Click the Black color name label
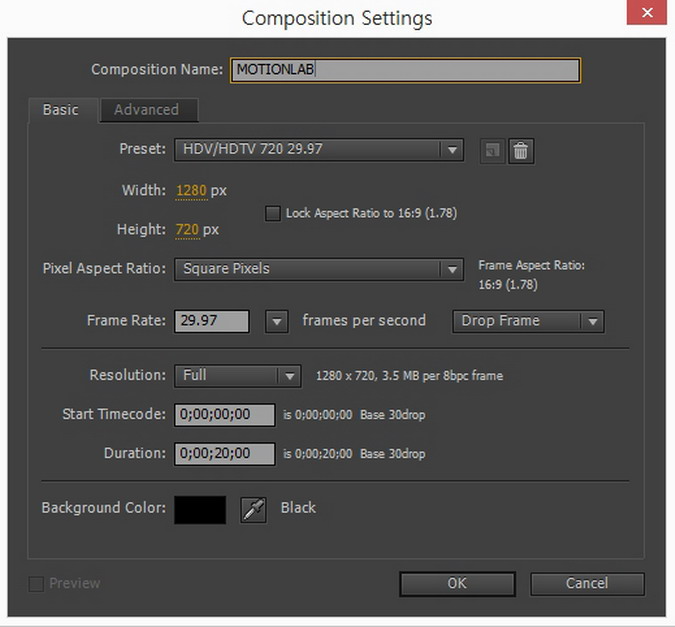Screen dimensions: 675x627 (298, 508)
